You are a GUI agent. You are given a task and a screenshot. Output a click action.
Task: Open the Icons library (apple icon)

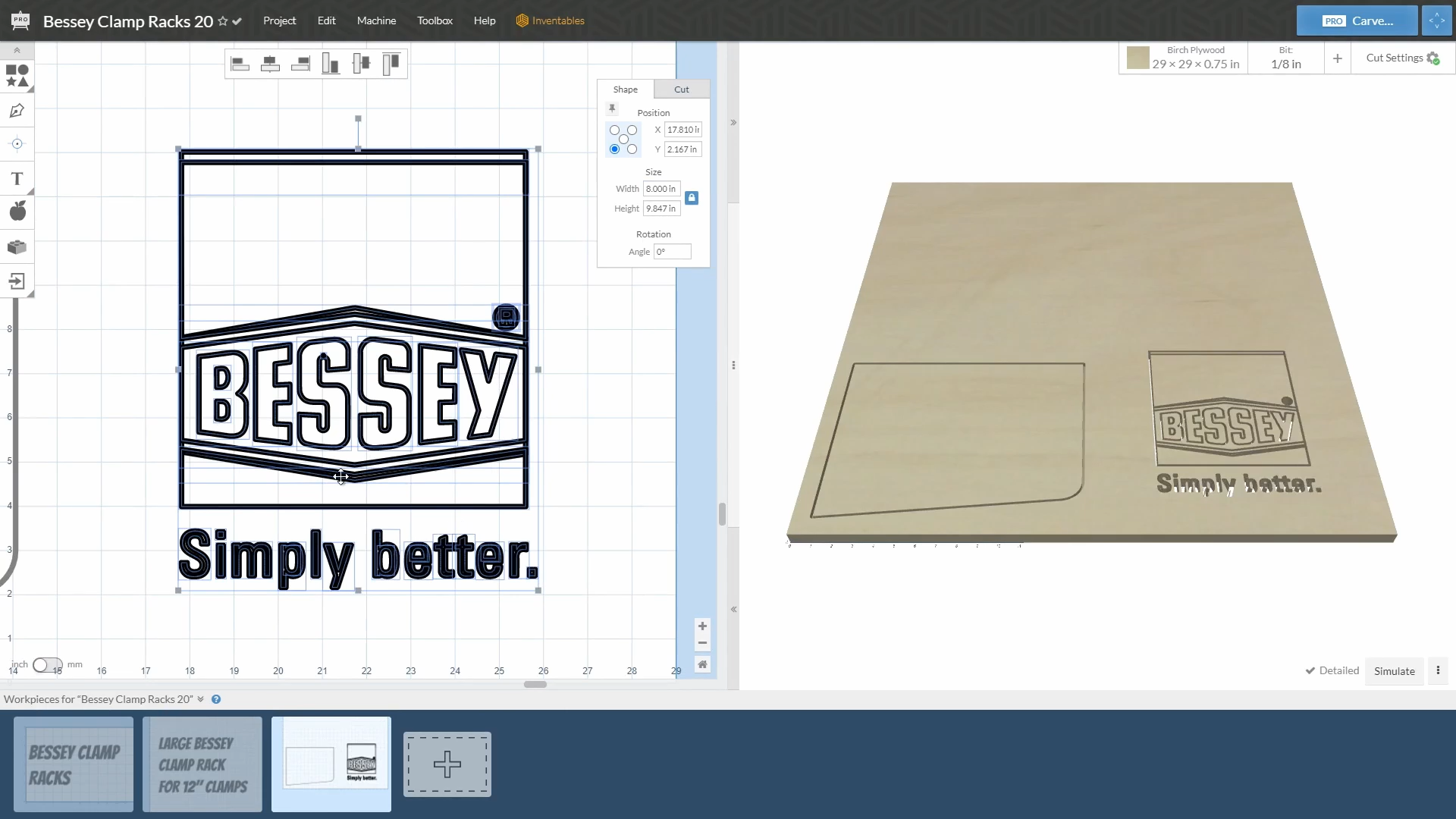[17, 212]
